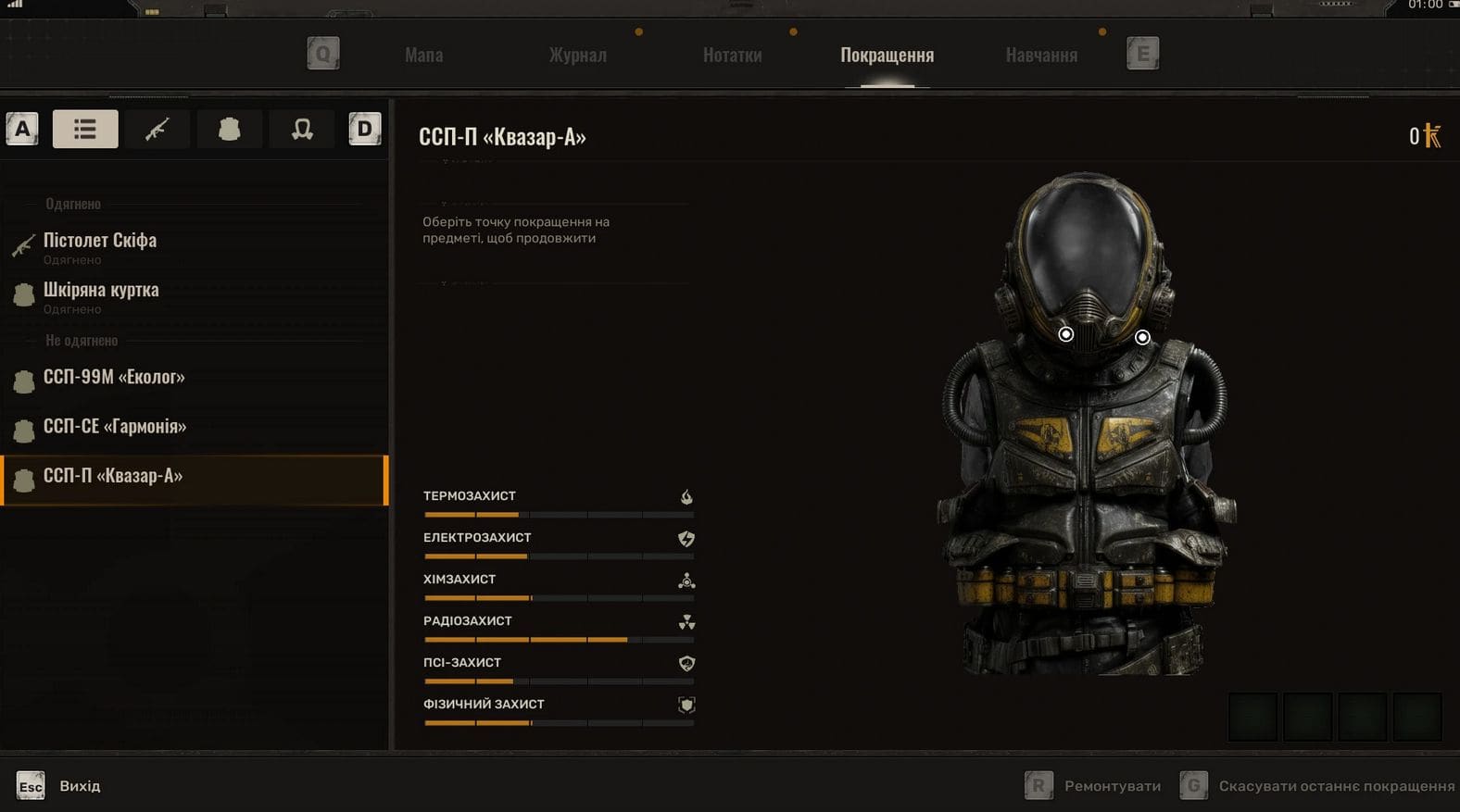Select the helmet filter icon
Viewport: 1460px width, 812px height.
coord(301,129)
